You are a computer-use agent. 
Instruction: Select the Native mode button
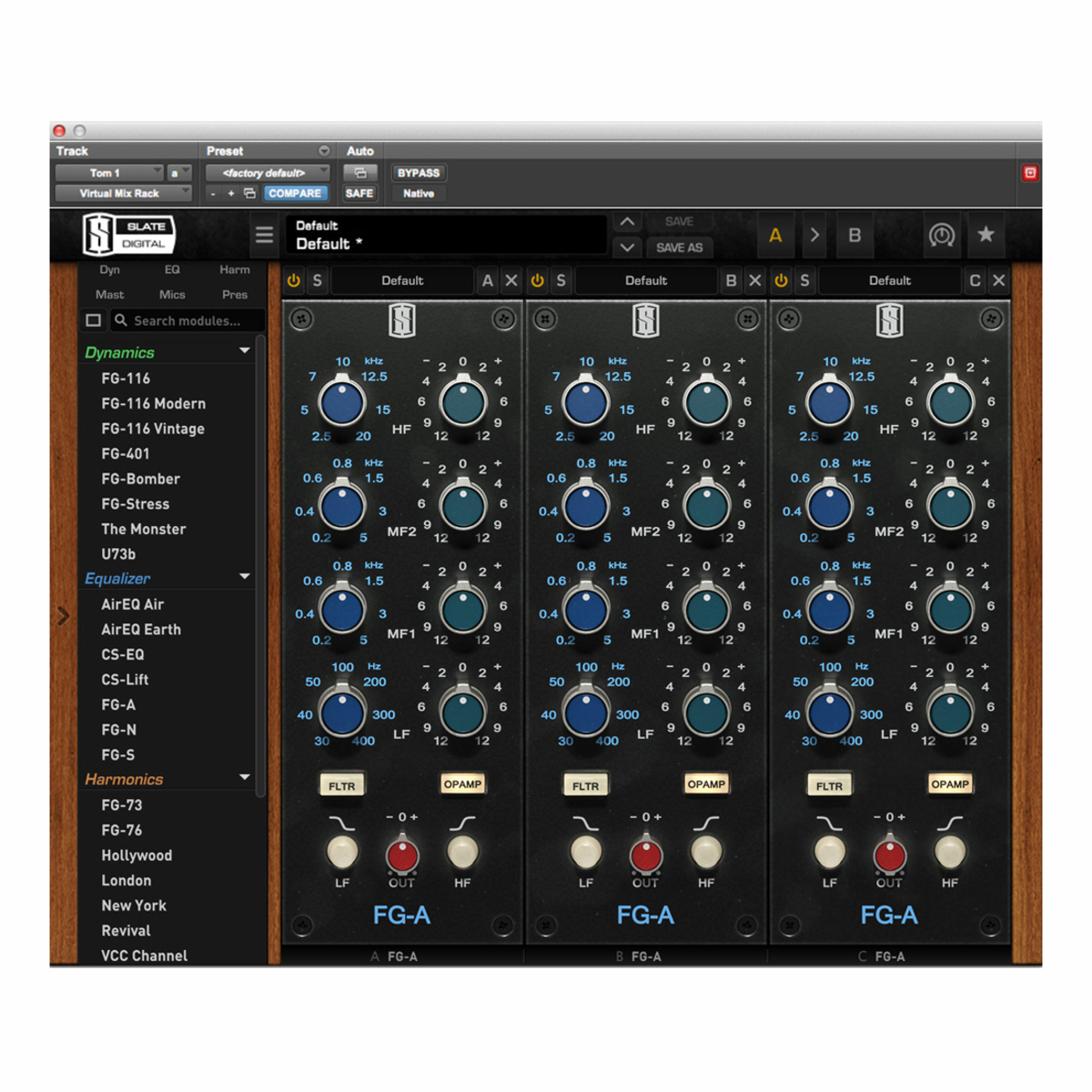[x=419, y=194]
